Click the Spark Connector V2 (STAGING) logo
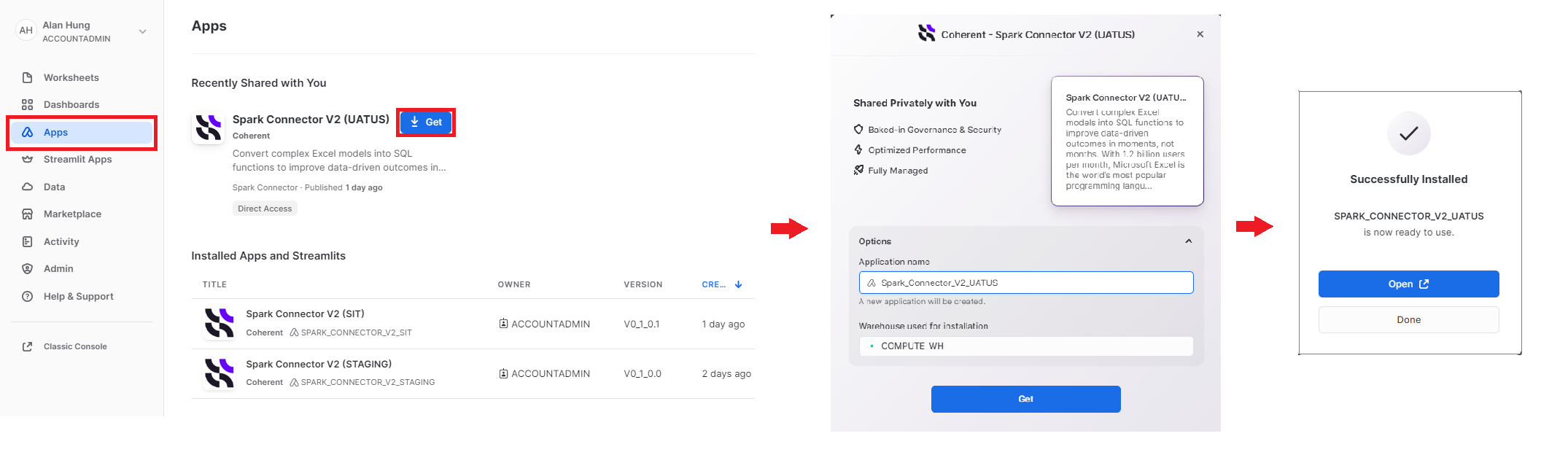Image resolution: width=1568 pixels, height=463 pixels. pos(219,373)
